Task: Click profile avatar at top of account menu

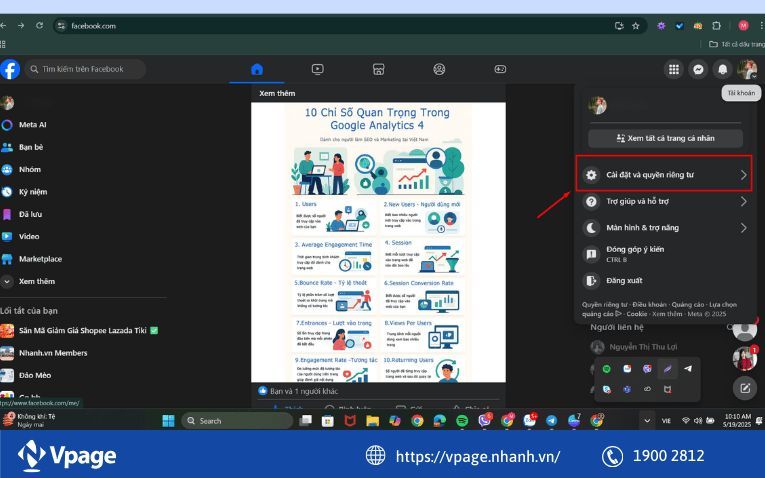Action: click(597, 105)
